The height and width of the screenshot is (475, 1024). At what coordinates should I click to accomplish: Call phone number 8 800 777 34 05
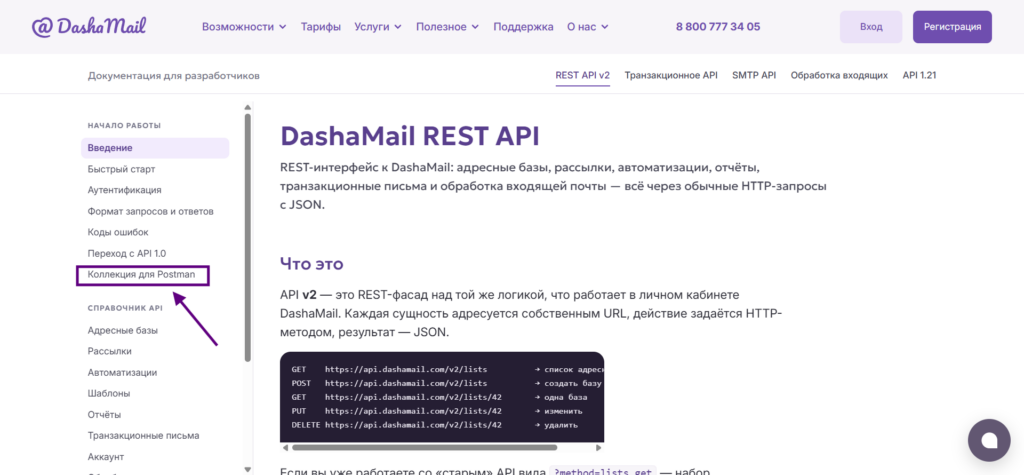click(718, 27)
